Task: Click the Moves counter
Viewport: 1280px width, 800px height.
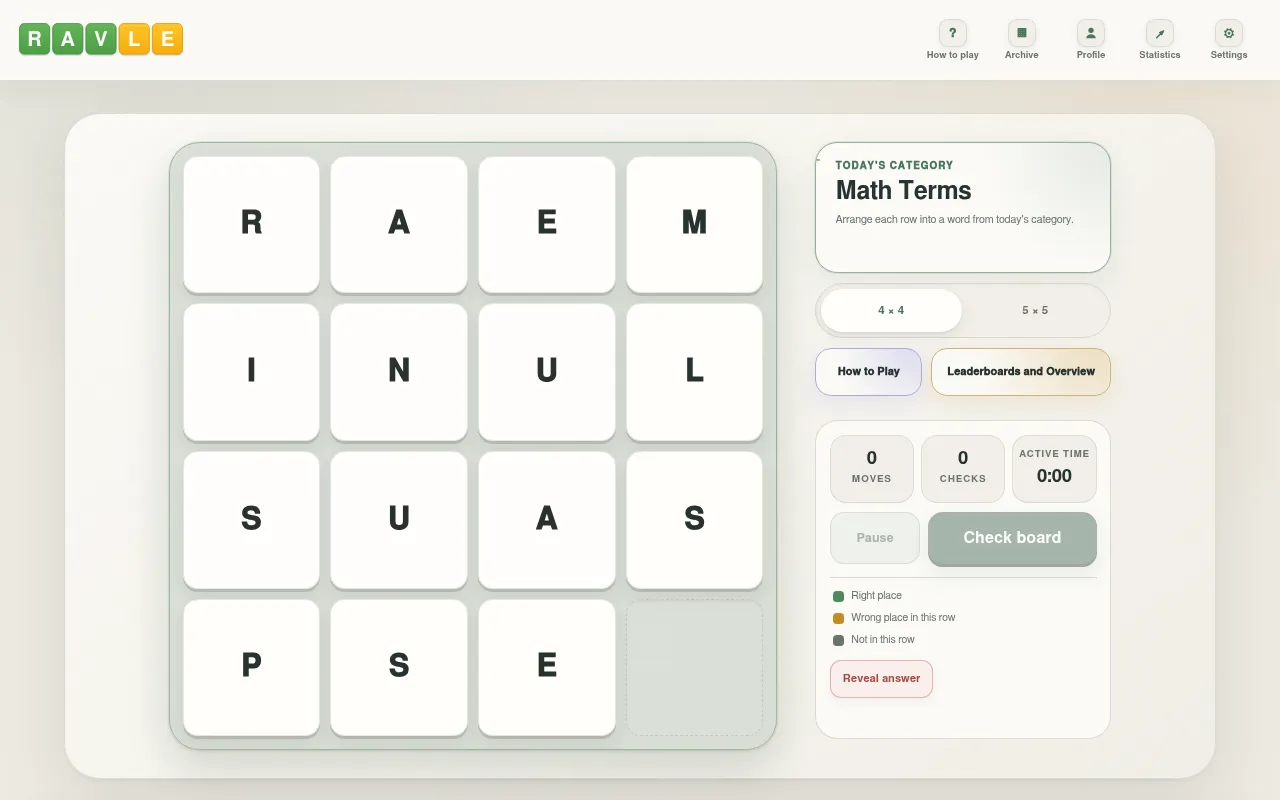Action: click(871, 469)
